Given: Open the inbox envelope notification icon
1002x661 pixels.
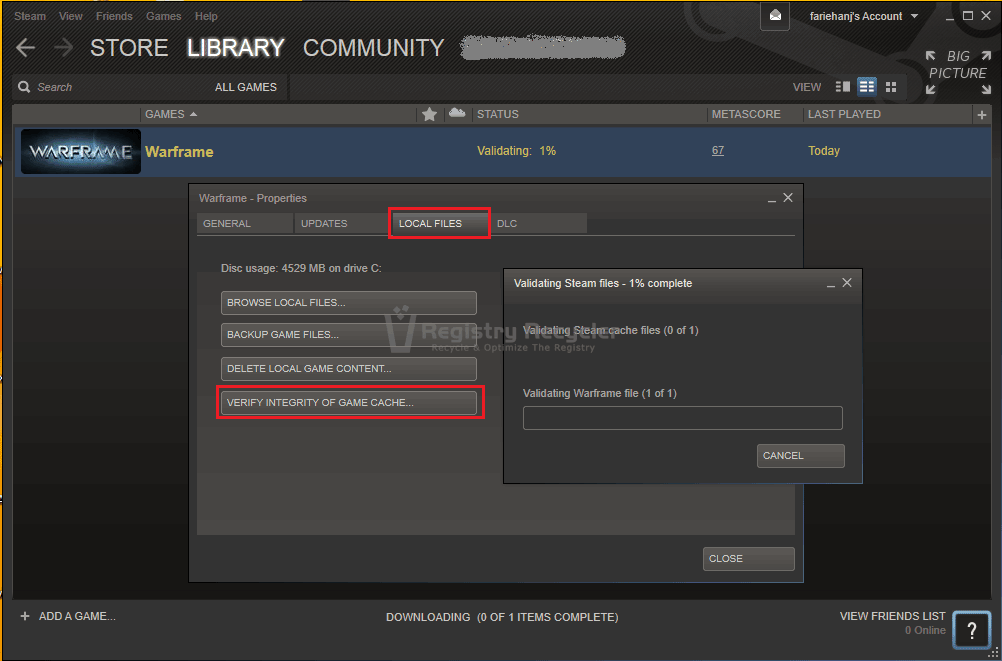Looking at the screenshot, I should coord(775,16).
